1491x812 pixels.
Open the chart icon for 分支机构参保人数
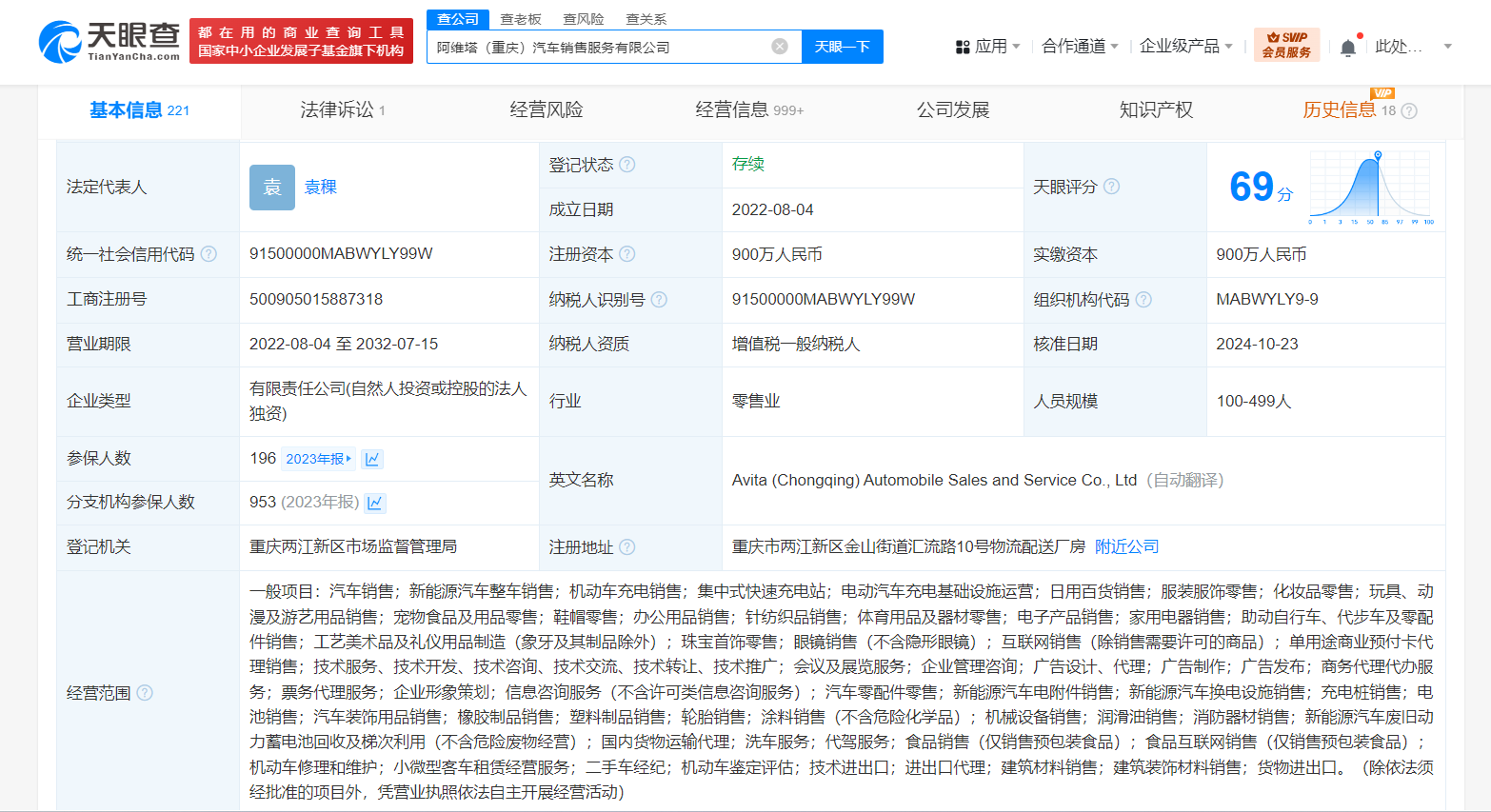pyautogui.click(x=375, y=503)
